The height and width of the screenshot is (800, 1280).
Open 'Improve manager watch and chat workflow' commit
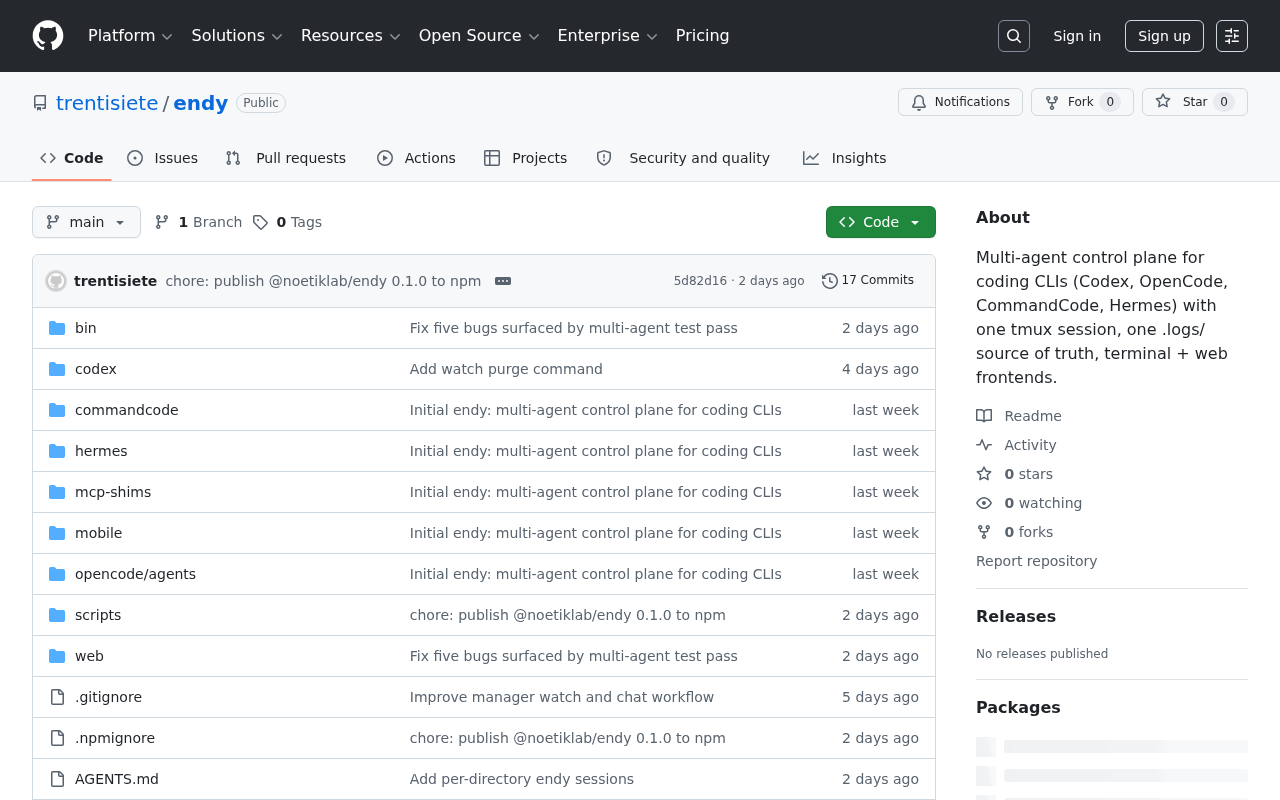coord(562,697)
